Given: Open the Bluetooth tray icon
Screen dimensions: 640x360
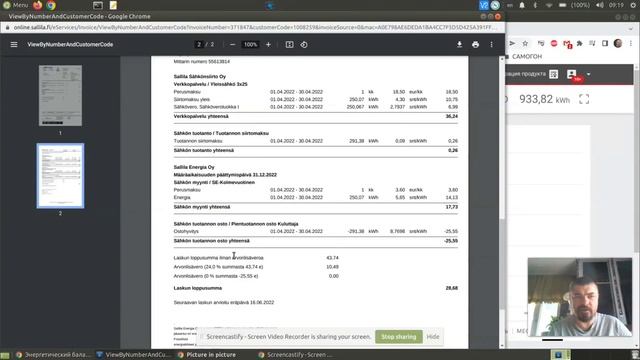Looking at the screenshot, I should point(535,5).
